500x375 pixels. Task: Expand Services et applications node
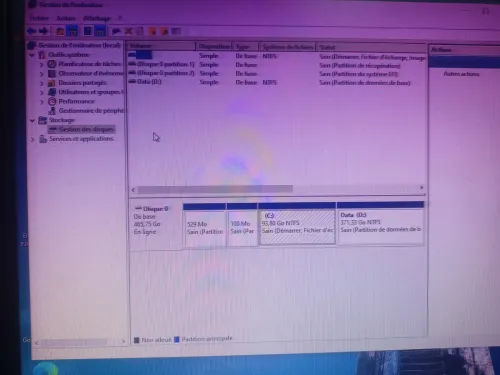click(x=32, y=139)
